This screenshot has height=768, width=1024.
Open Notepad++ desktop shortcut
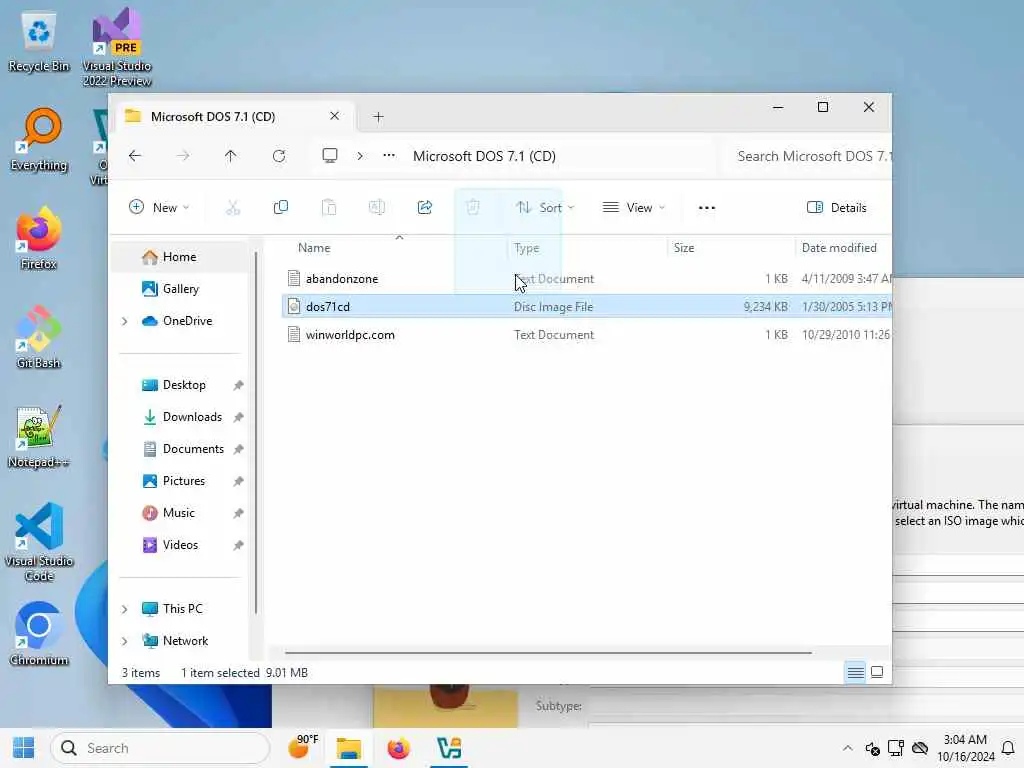click(x=39, y=436)
